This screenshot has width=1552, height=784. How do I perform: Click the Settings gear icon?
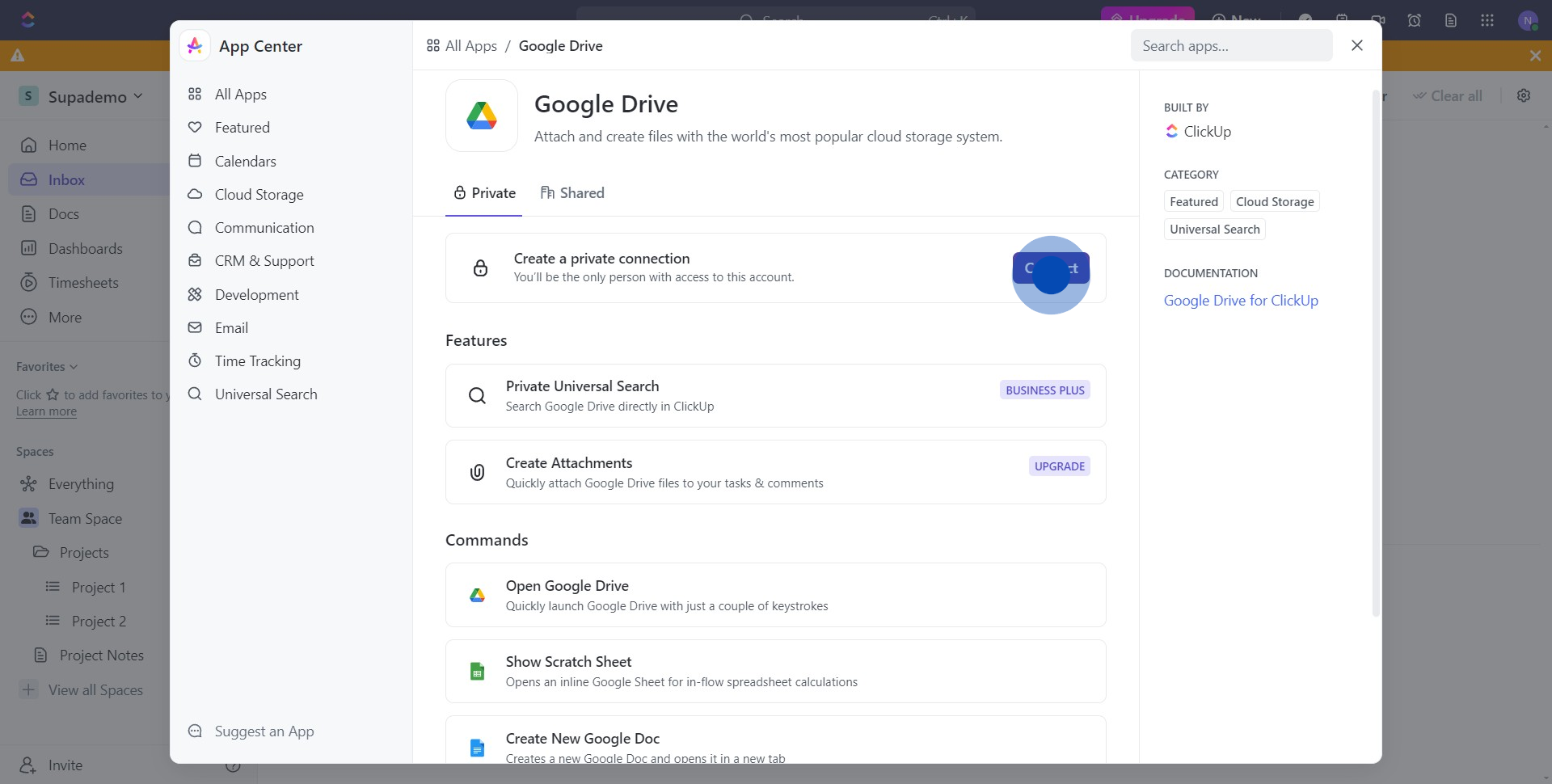1523,95
